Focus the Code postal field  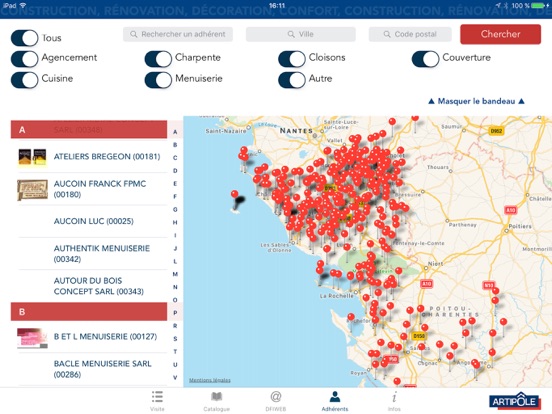410,34
